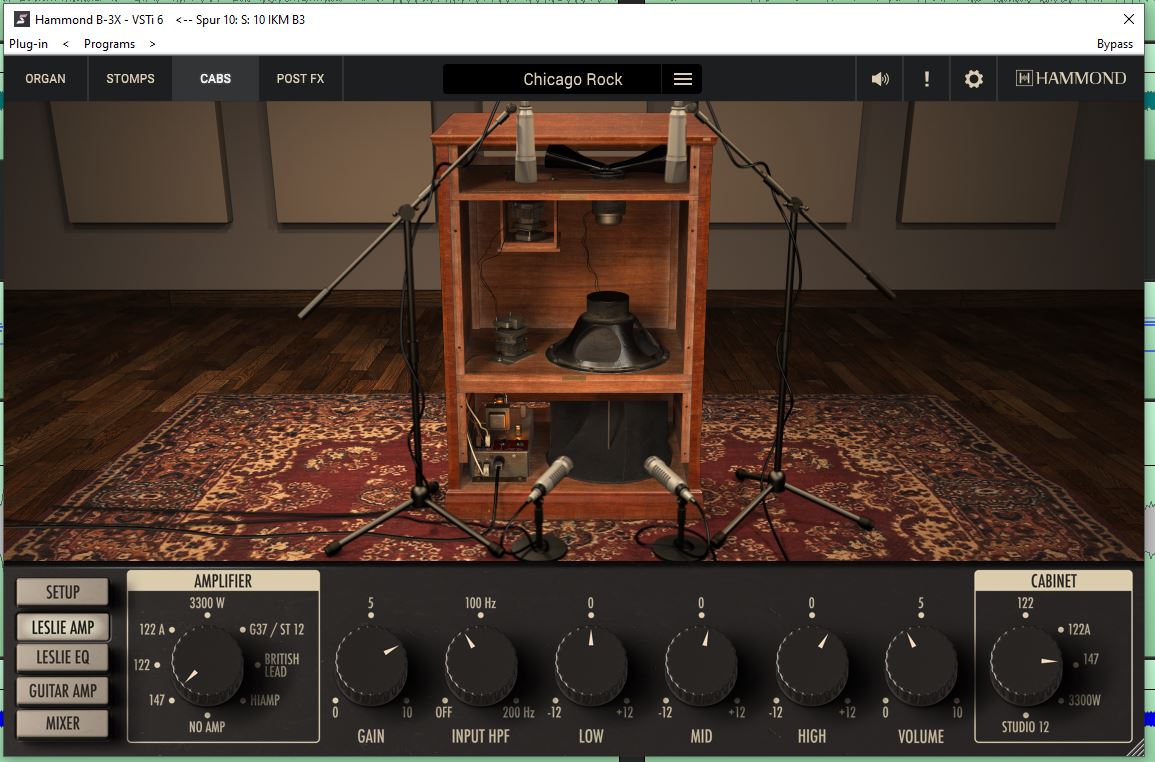
Task: Select the top right overhead microphone
Action: pyautogui.click(x=676, y=142)
